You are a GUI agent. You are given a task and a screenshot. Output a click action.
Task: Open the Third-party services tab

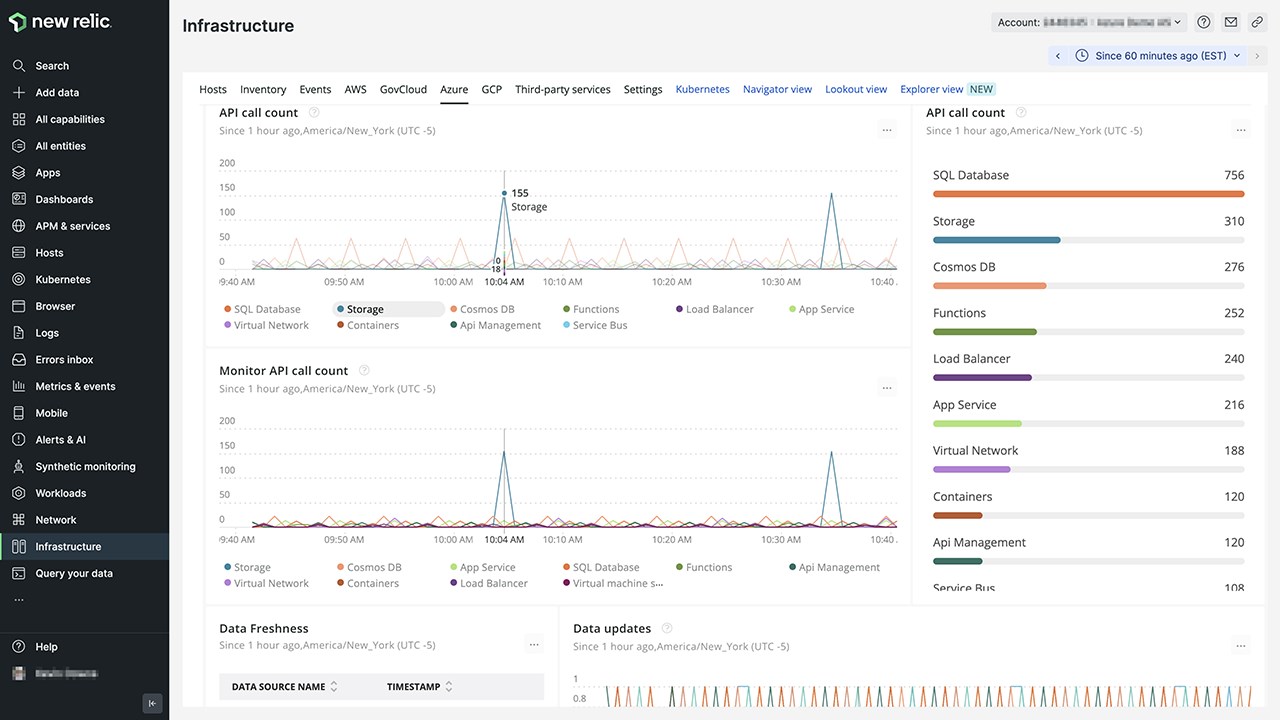[563, 89]
